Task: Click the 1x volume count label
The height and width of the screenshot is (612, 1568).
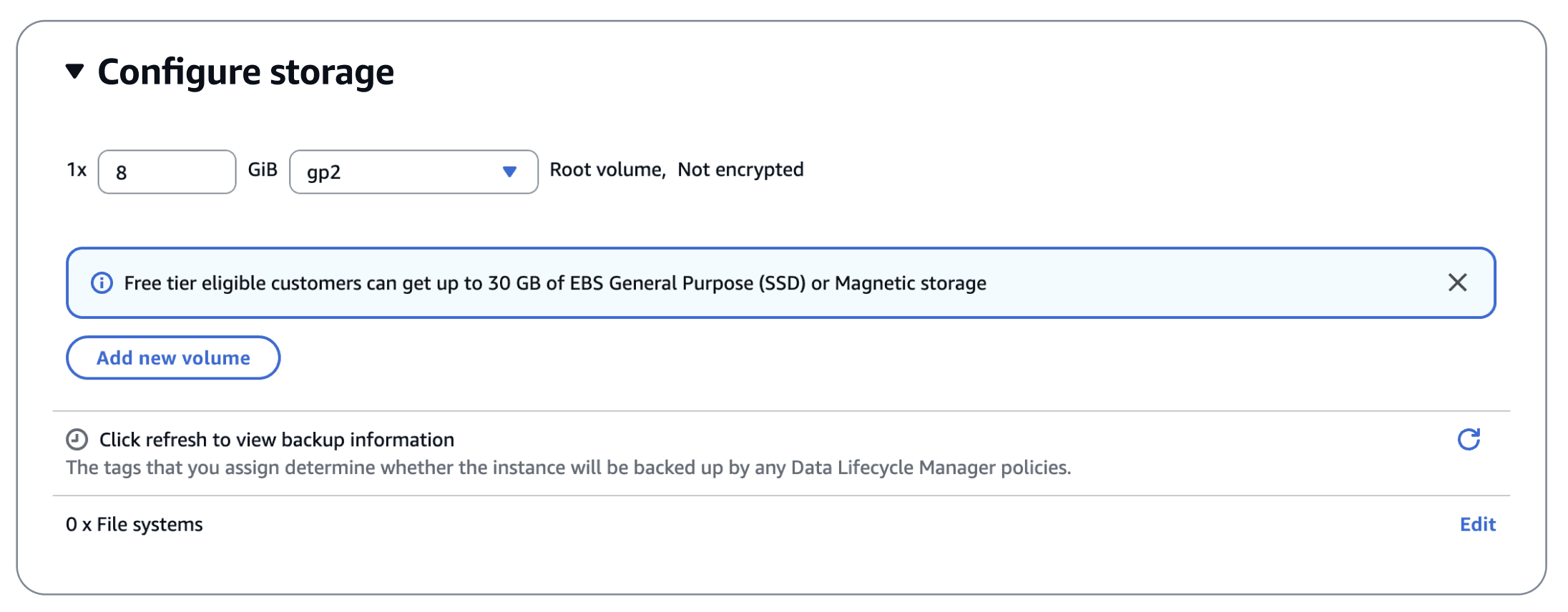Action: click(77, 169)
